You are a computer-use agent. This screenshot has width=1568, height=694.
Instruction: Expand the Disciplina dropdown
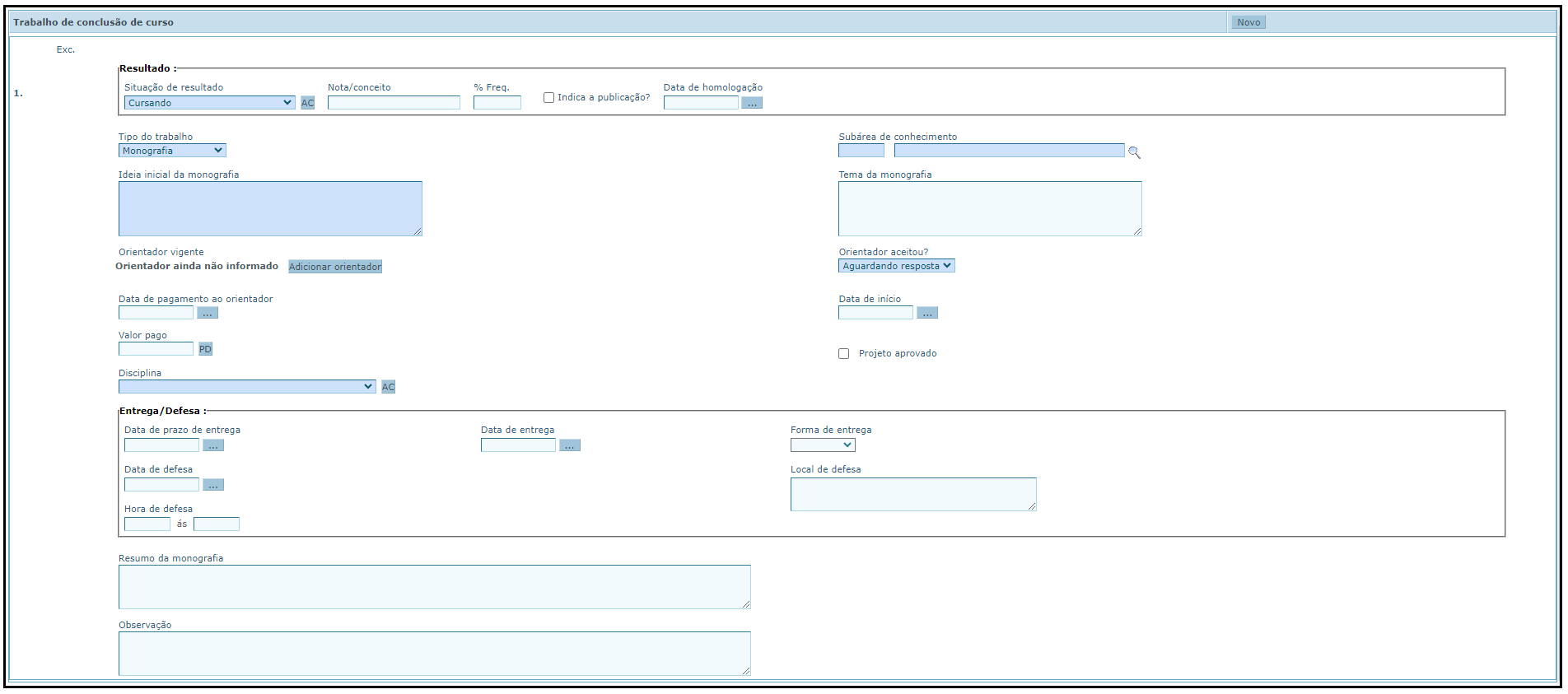coord(247,387)
